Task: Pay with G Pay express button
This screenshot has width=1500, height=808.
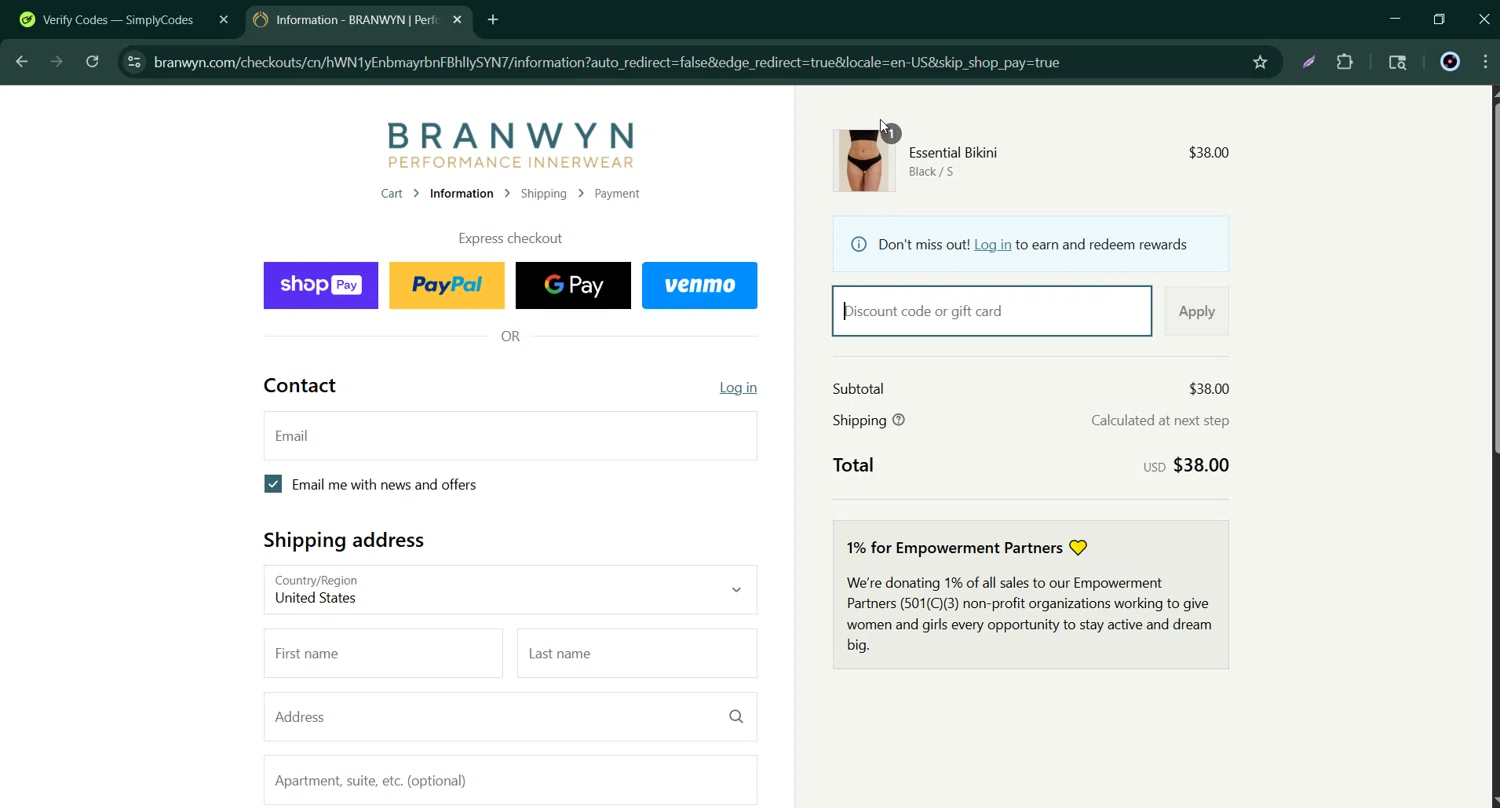Action: [x=573, y=285]
